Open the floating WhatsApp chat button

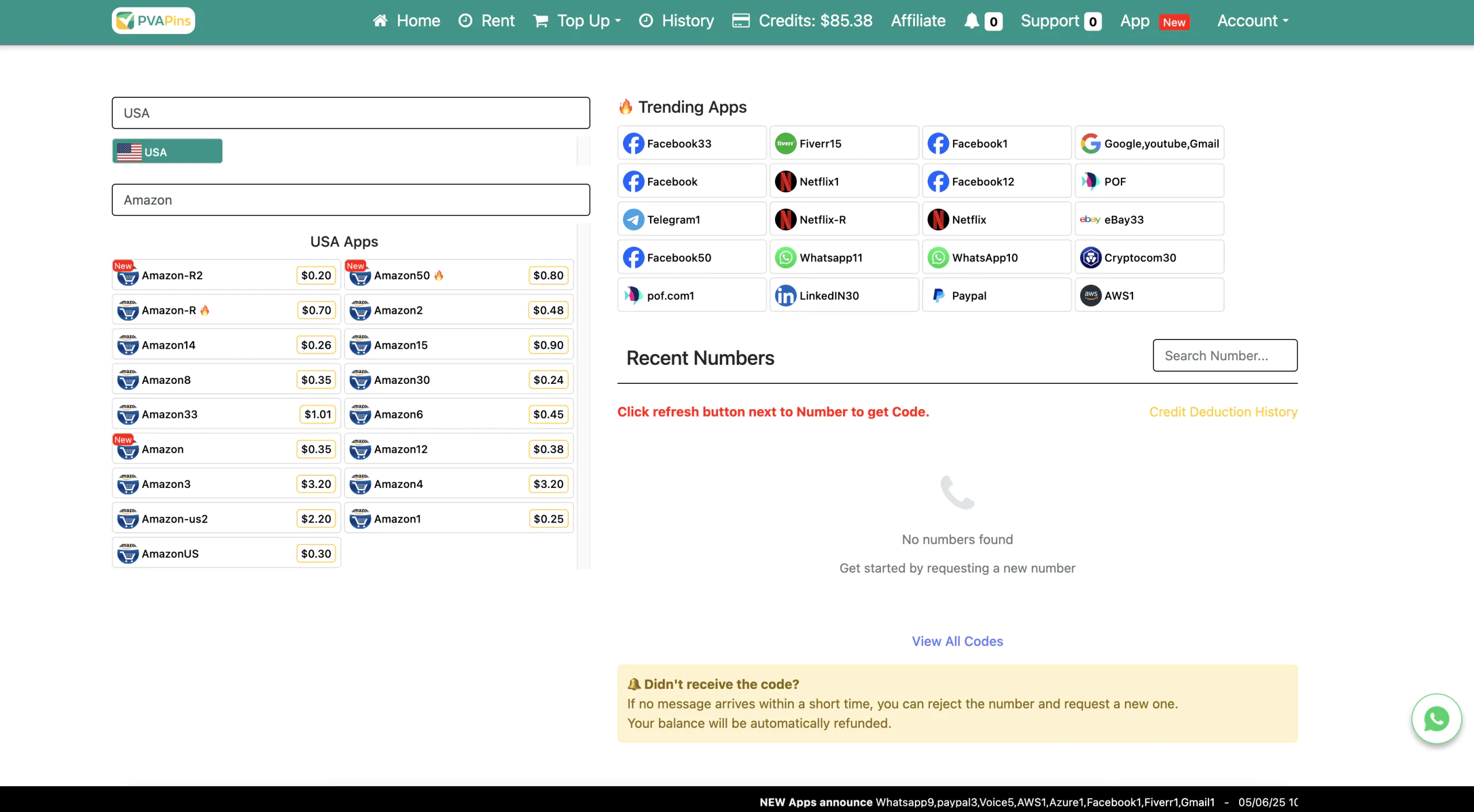pos(1436,719)
